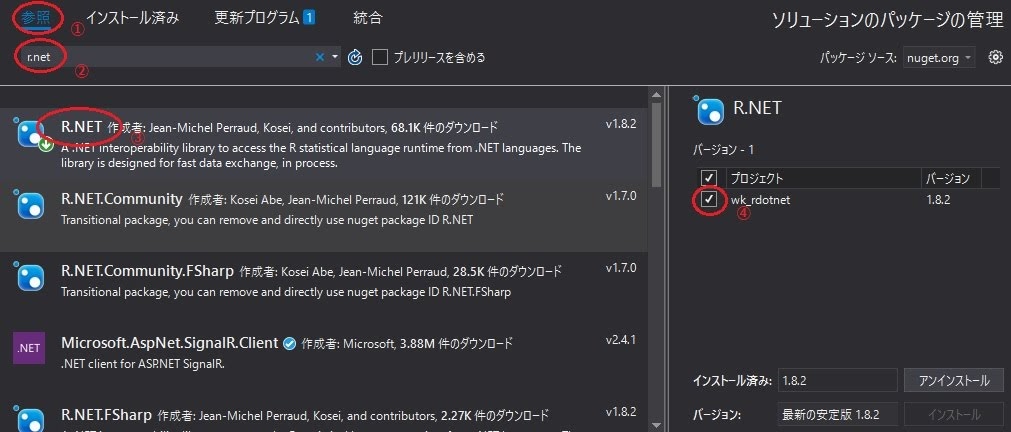The height and width of the screenshot is (432, 1011).
Task: Click the アンインストール button
Action: click(x=954, y=380)
